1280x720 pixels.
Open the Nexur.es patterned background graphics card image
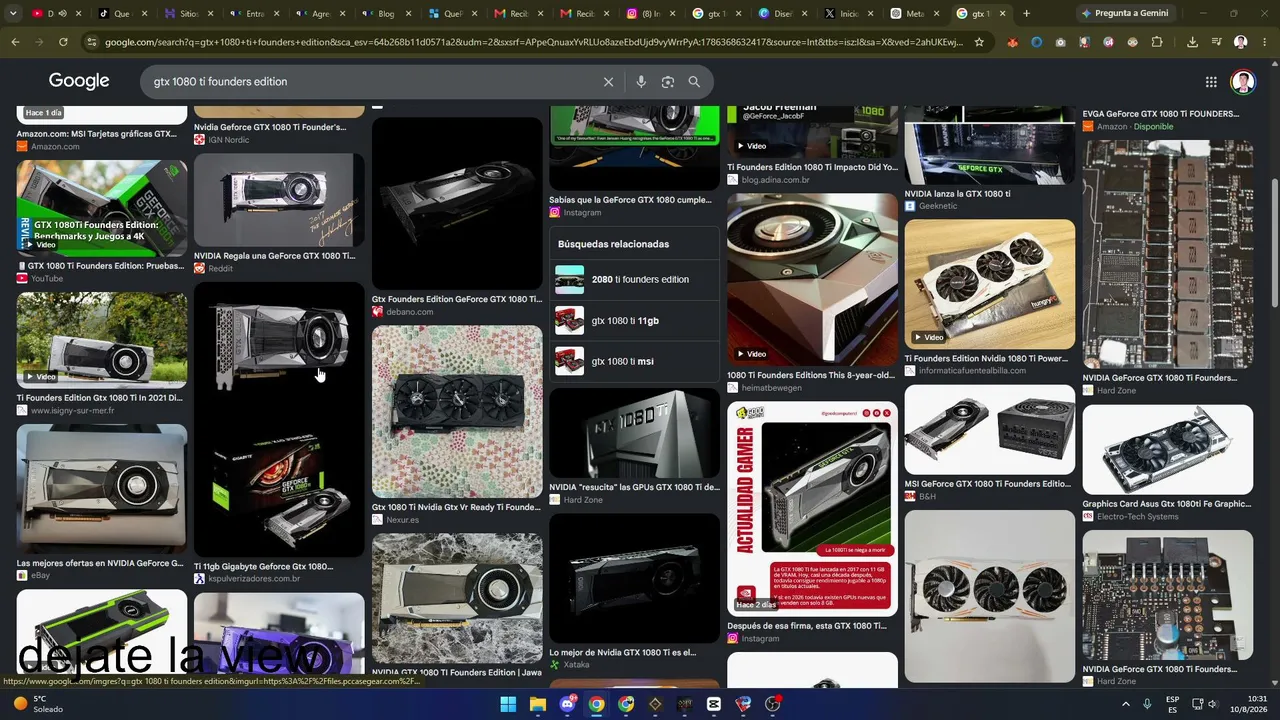[x=457, y=412]
